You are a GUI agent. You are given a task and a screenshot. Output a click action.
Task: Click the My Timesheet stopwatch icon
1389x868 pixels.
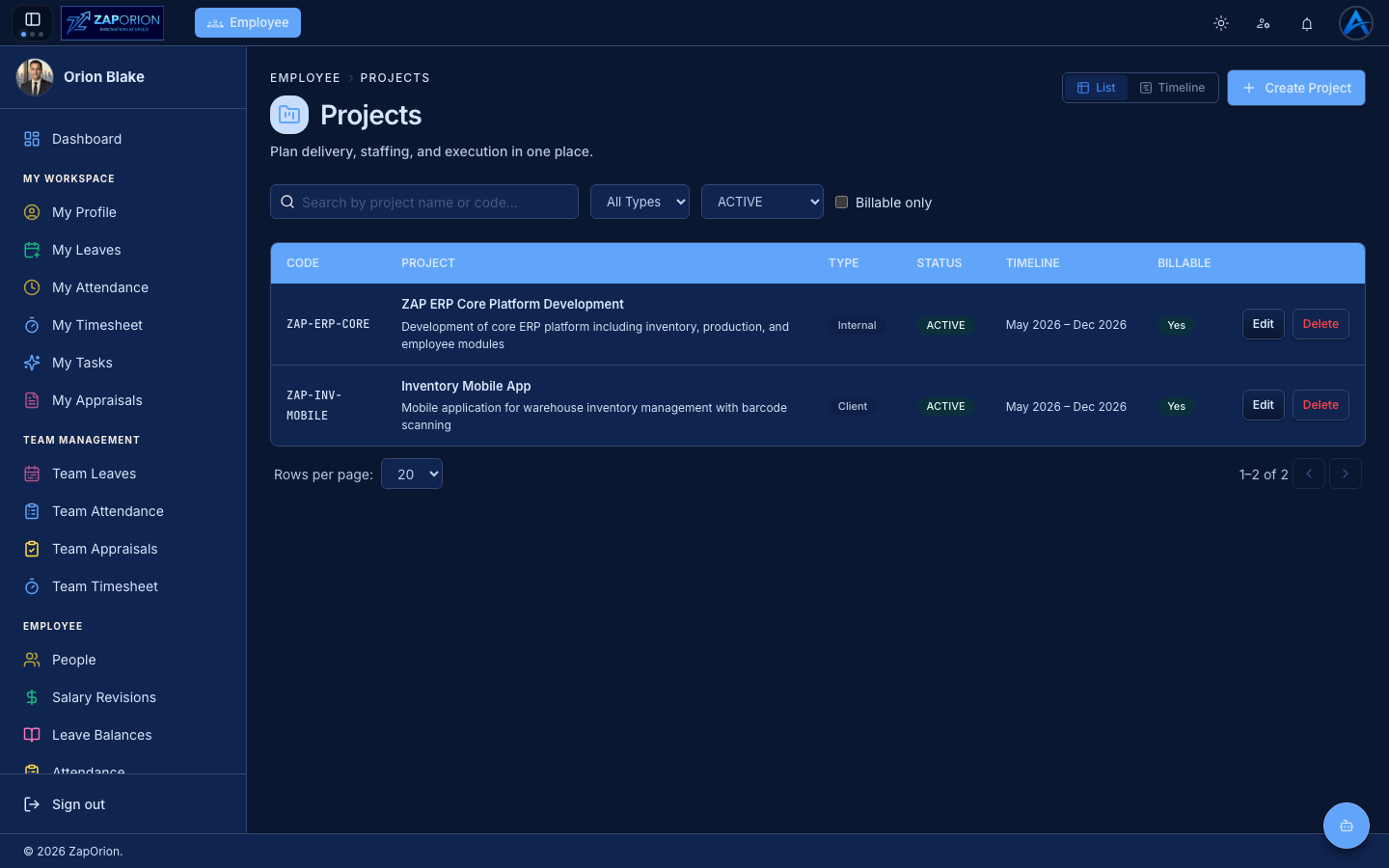click(x=32, y=325)
